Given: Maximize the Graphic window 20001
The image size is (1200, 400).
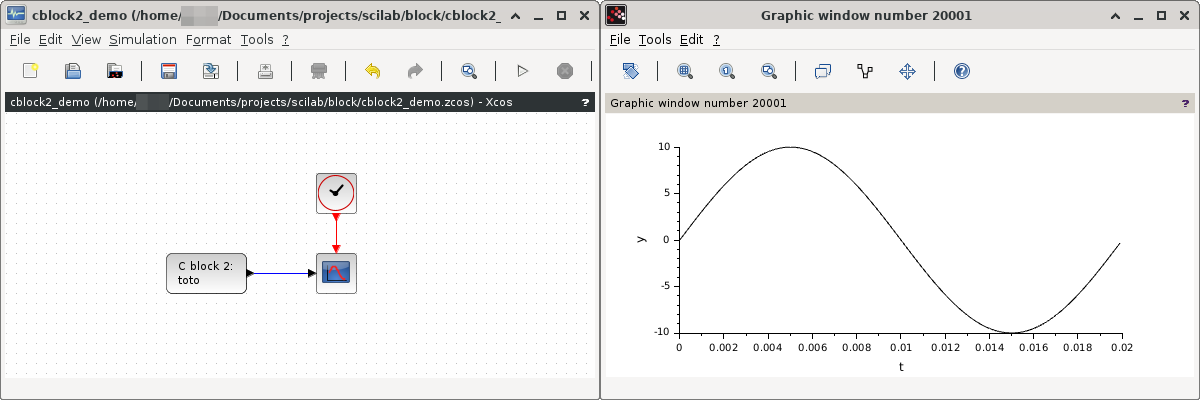Looking at the screenshot, I should pyautogui.click(x=1161, y=15).
